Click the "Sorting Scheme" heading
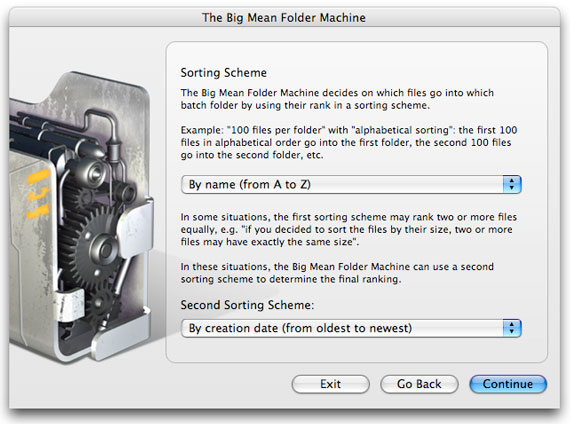 224,73
